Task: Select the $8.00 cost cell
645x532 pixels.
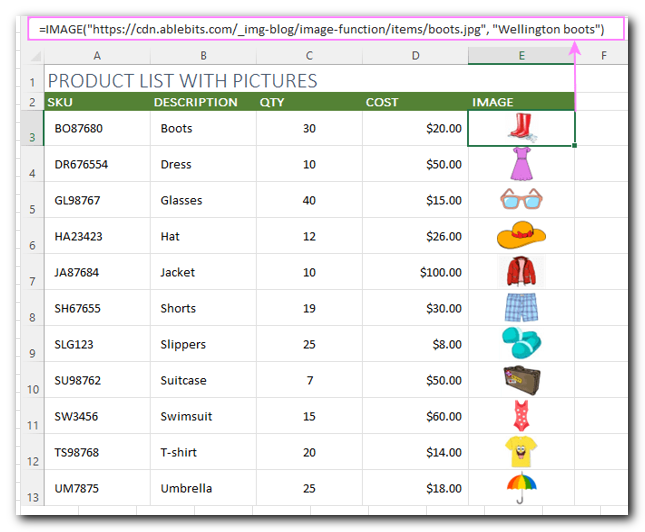Action: pyautogui.click(x=415, y=344)
